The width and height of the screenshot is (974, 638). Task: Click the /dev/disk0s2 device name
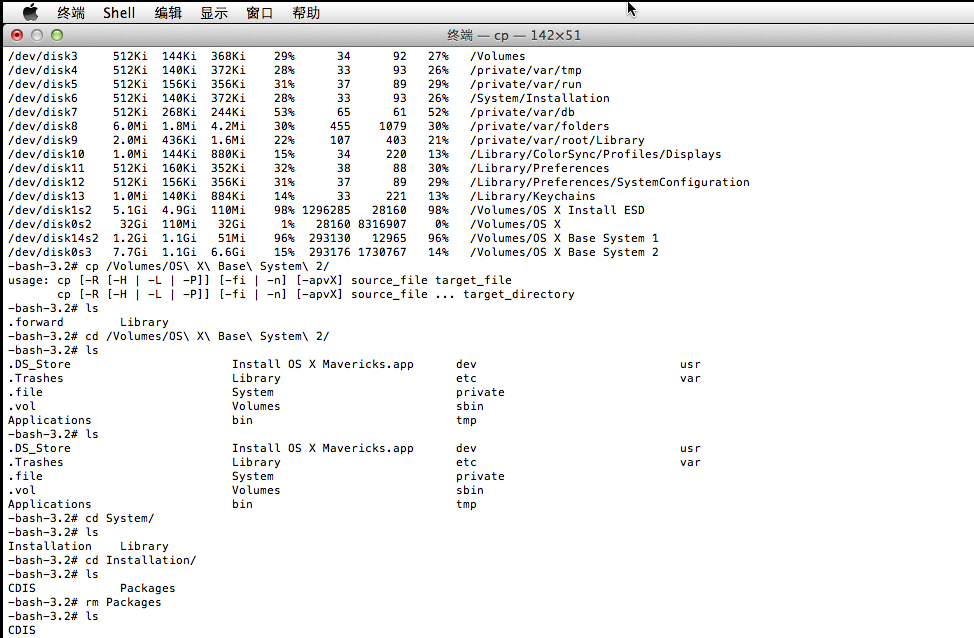tap(50, 224)
